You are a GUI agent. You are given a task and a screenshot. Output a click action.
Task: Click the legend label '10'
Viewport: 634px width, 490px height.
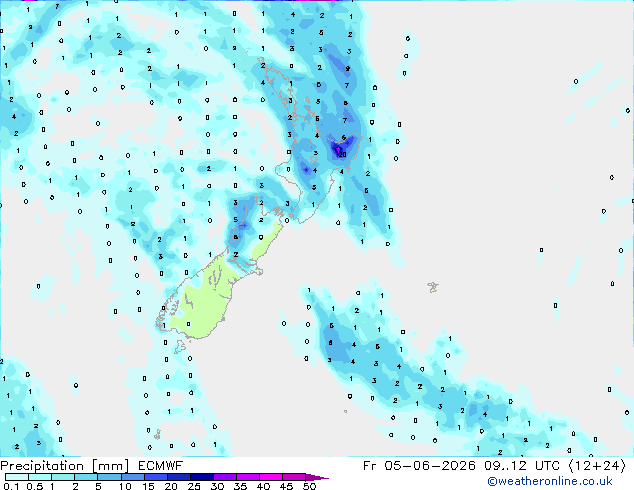[x=125, y=486]
